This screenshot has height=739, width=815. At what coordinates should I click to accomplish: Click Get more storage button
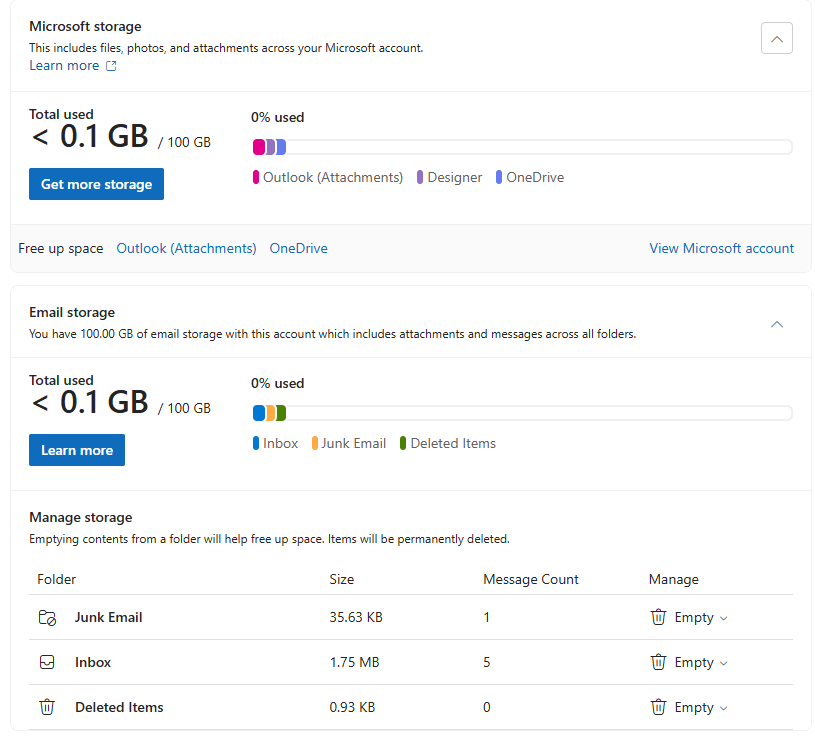click(x=96, y=184)
